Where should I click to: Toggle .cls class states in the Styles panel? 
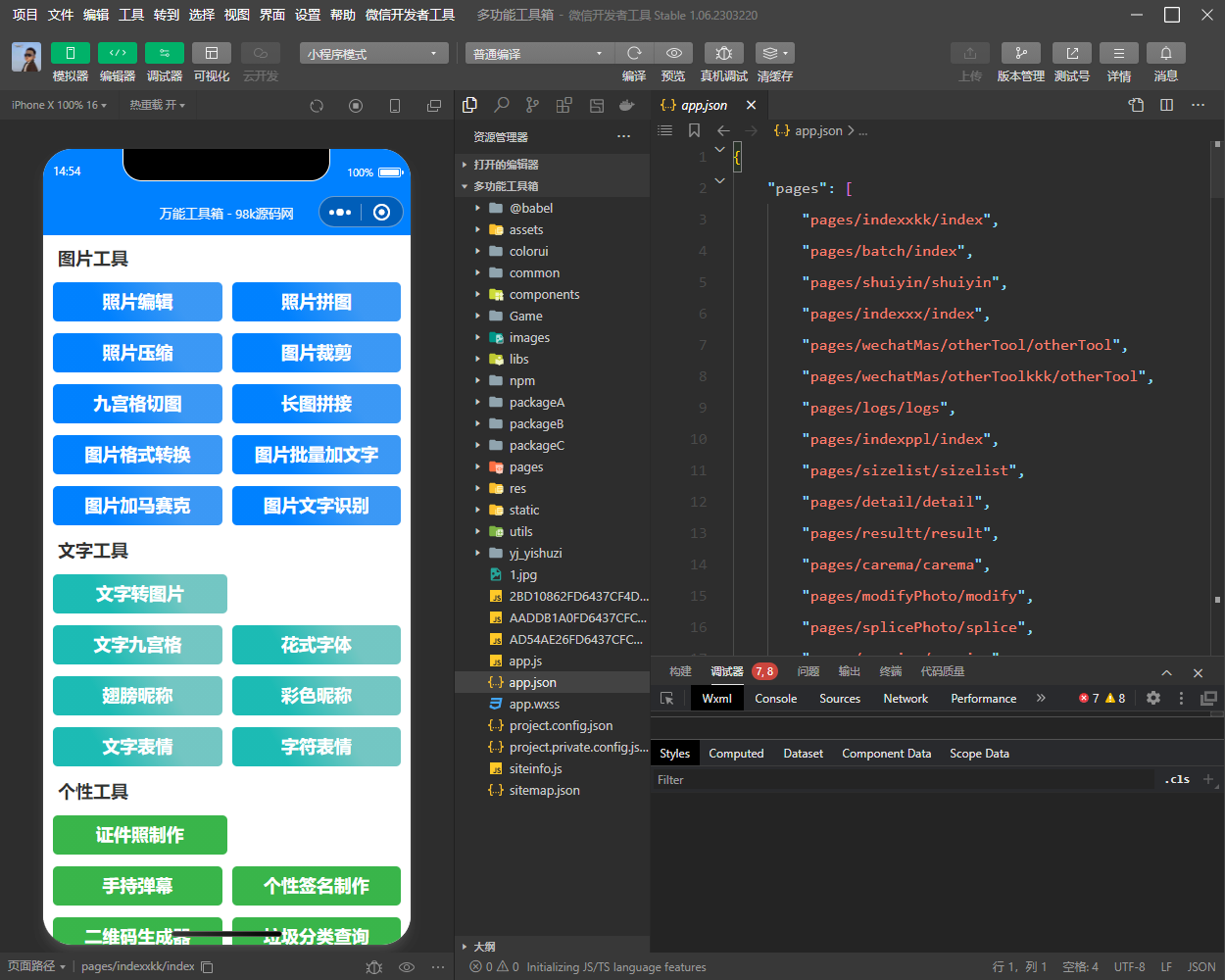[1176, 779]
